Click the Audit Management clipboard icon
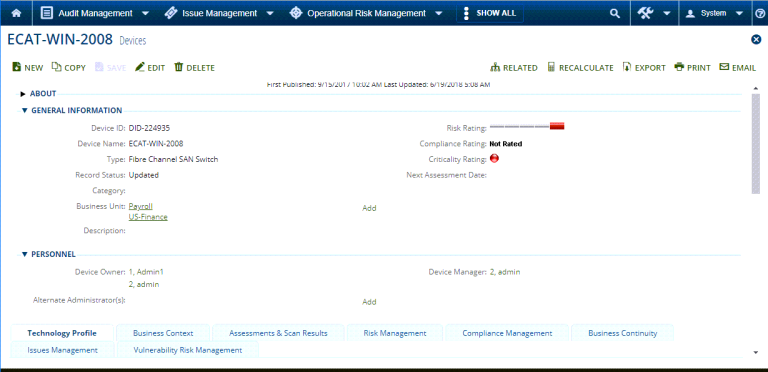The image size is (768, 372). click(47, 13)
